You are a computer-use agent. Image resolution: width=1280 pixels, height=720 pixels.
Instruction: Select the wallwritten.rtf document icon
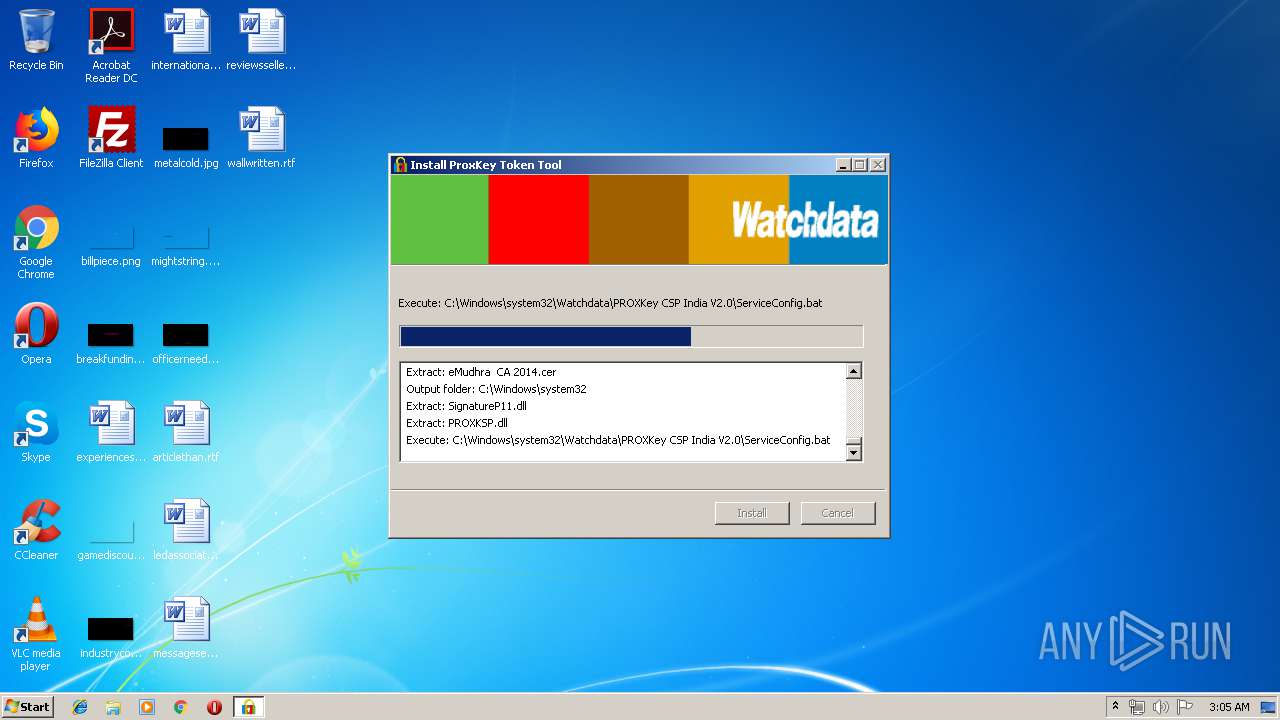click(x=261, y=139)
